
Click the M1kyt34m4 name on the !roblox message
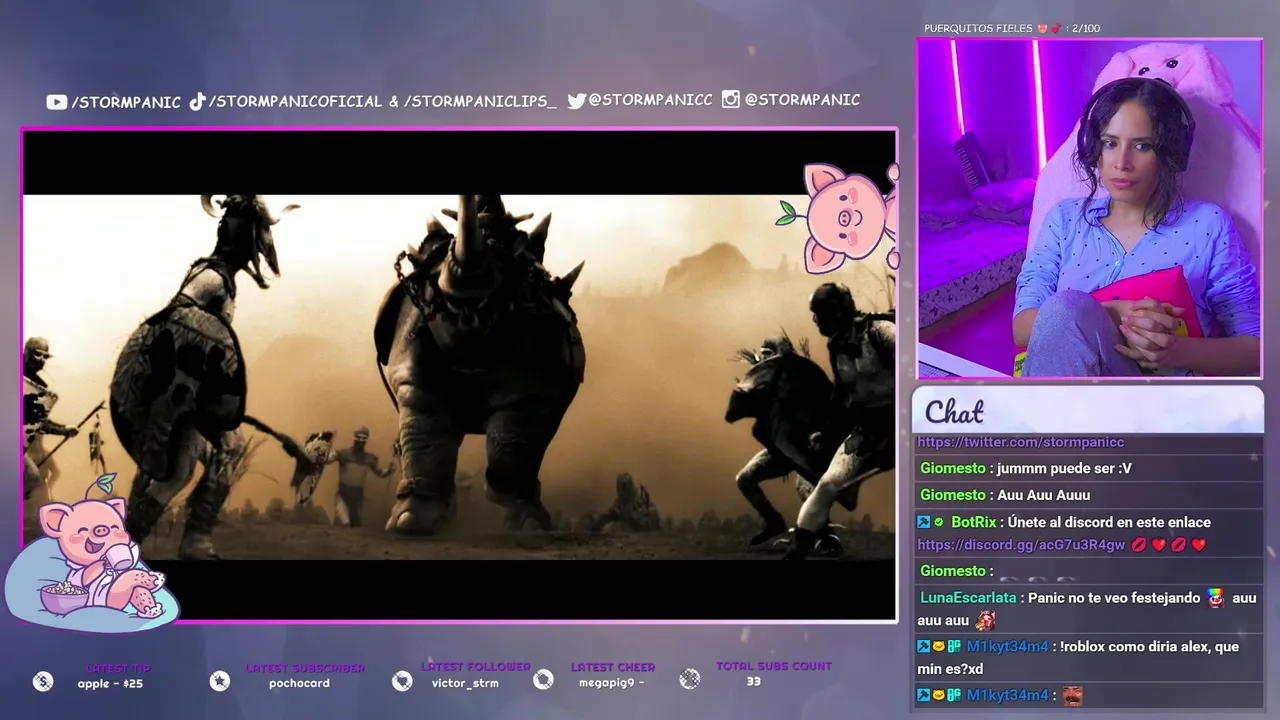coord(1007,647)
